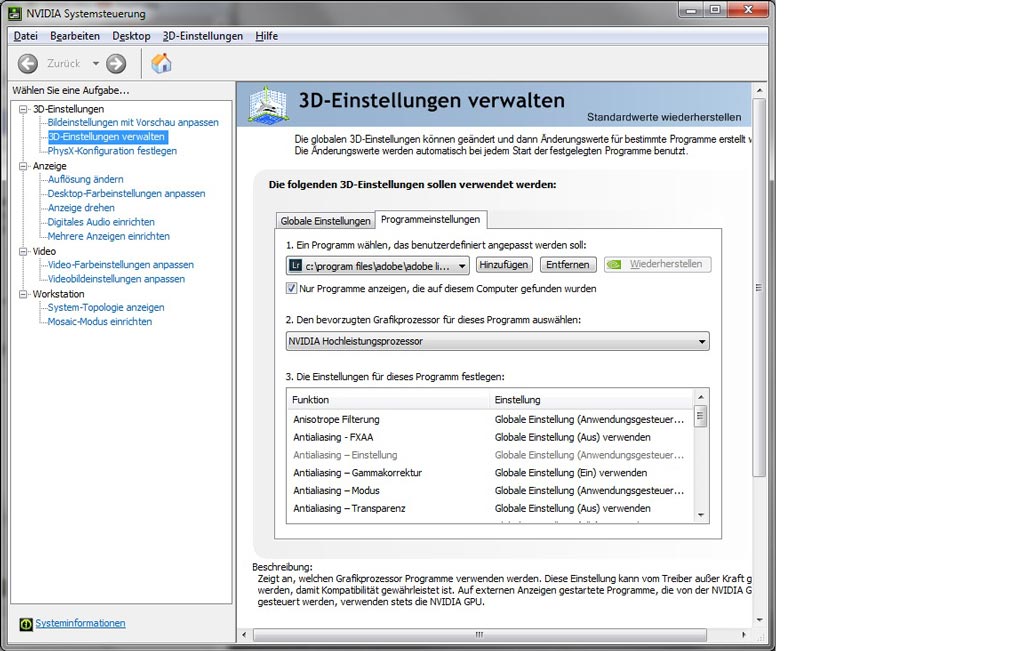Collapse the 3D-Einstellungen tree node
The width and height of the screenshot is (1024, 651).
24,109
